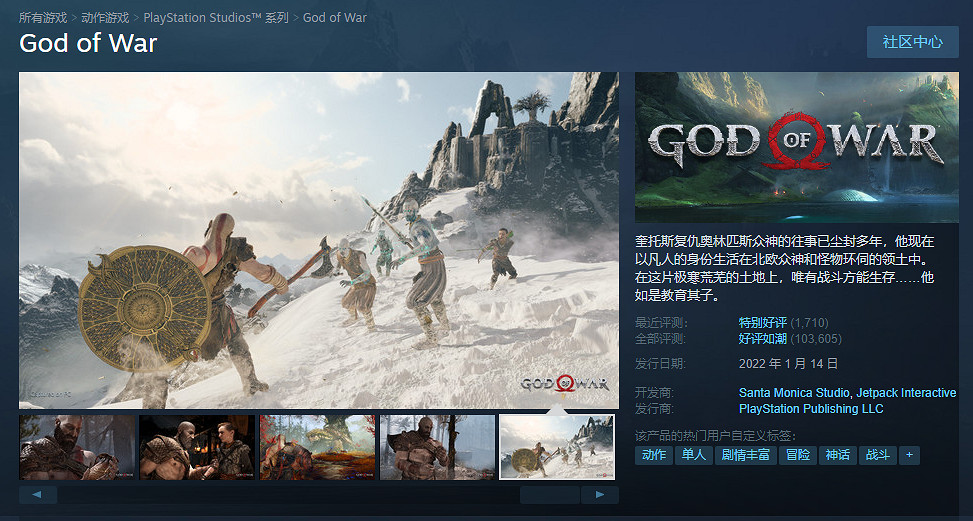The image size is (973, 521).
Task: Select the 动作 tag
Action: [654, 455]
